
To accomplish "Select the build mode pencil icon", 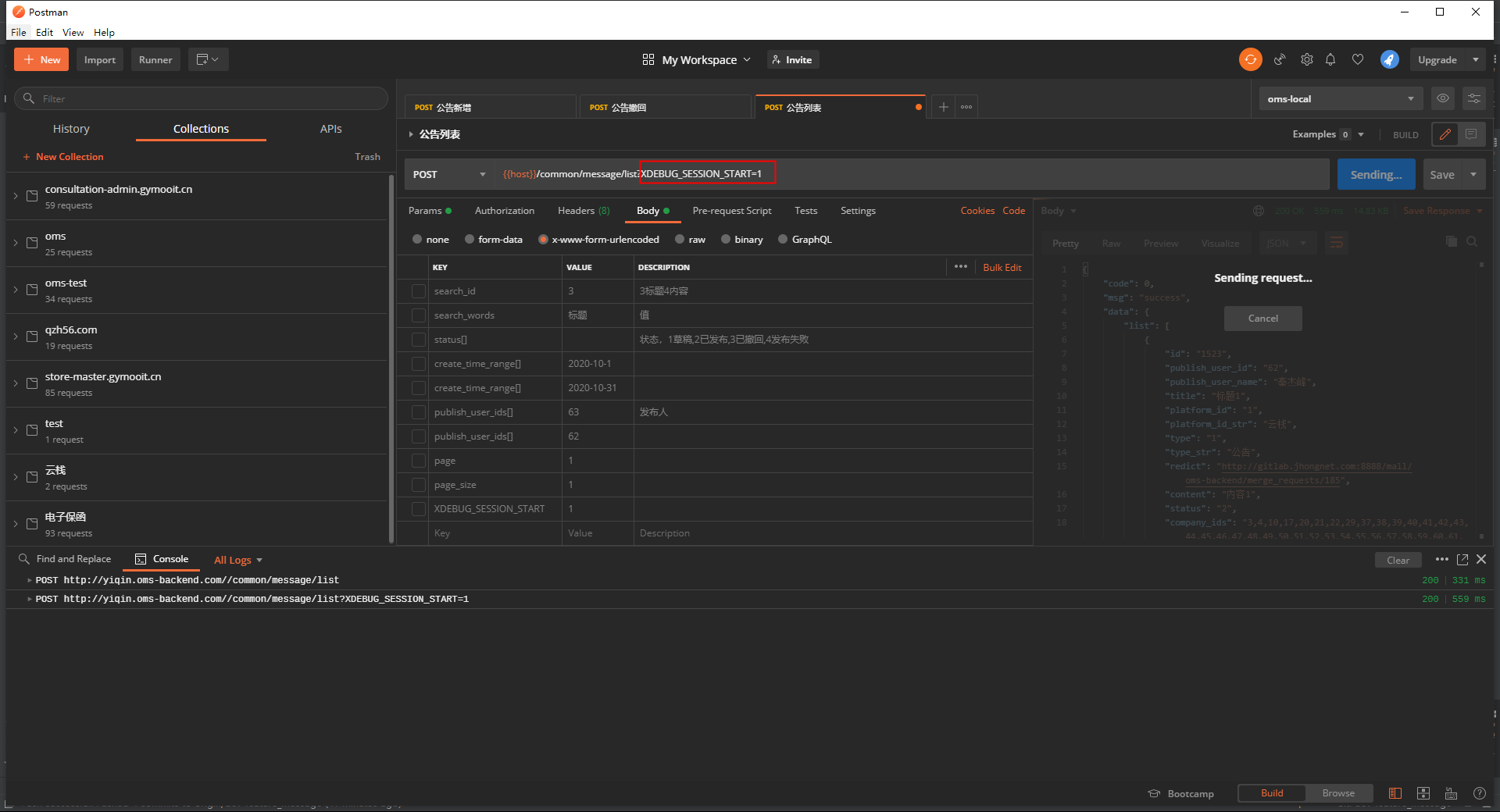I will tap(1445, 134).
